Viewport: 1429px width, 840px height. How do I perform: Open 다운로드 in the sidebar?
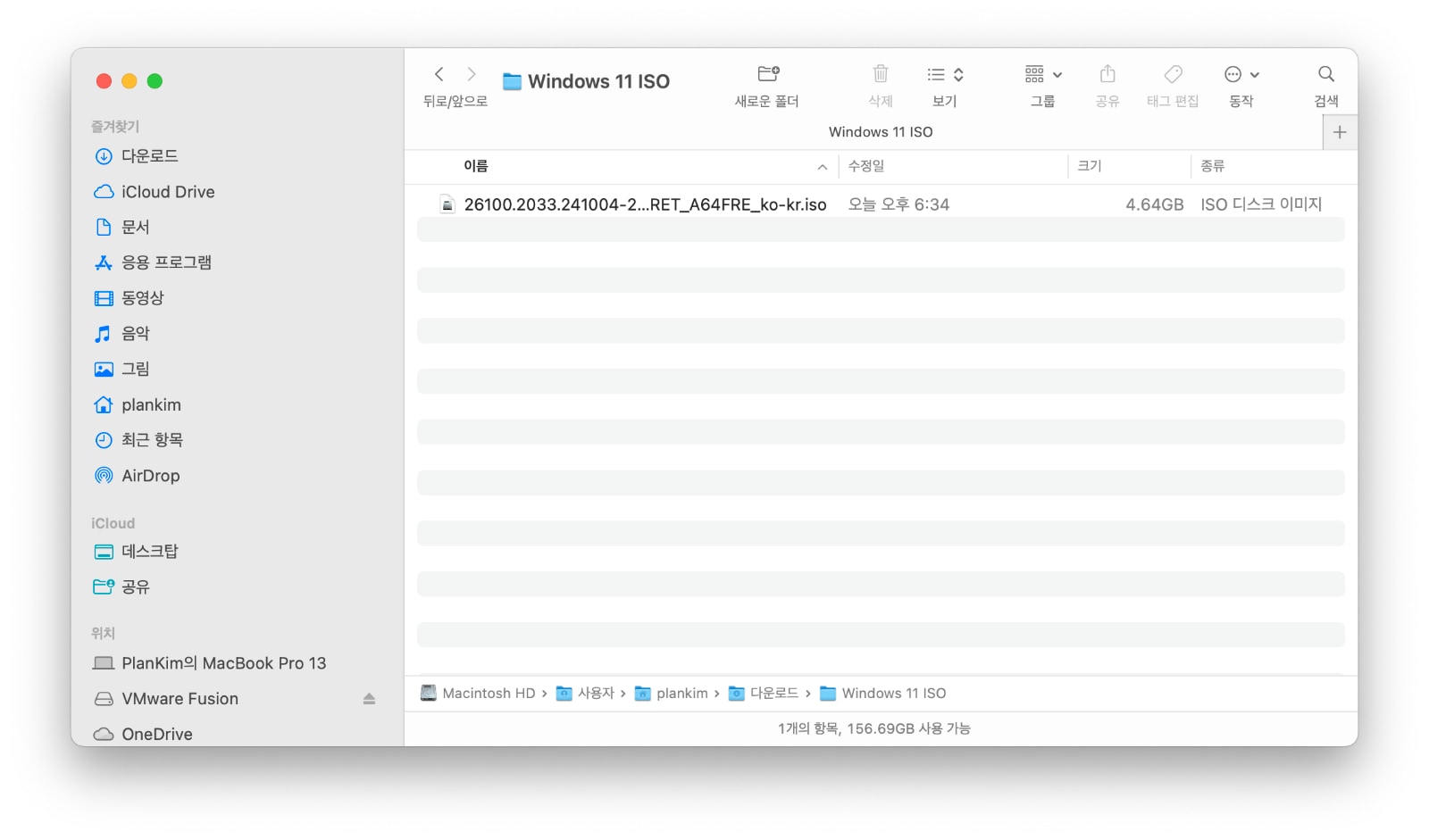(149, 156)
